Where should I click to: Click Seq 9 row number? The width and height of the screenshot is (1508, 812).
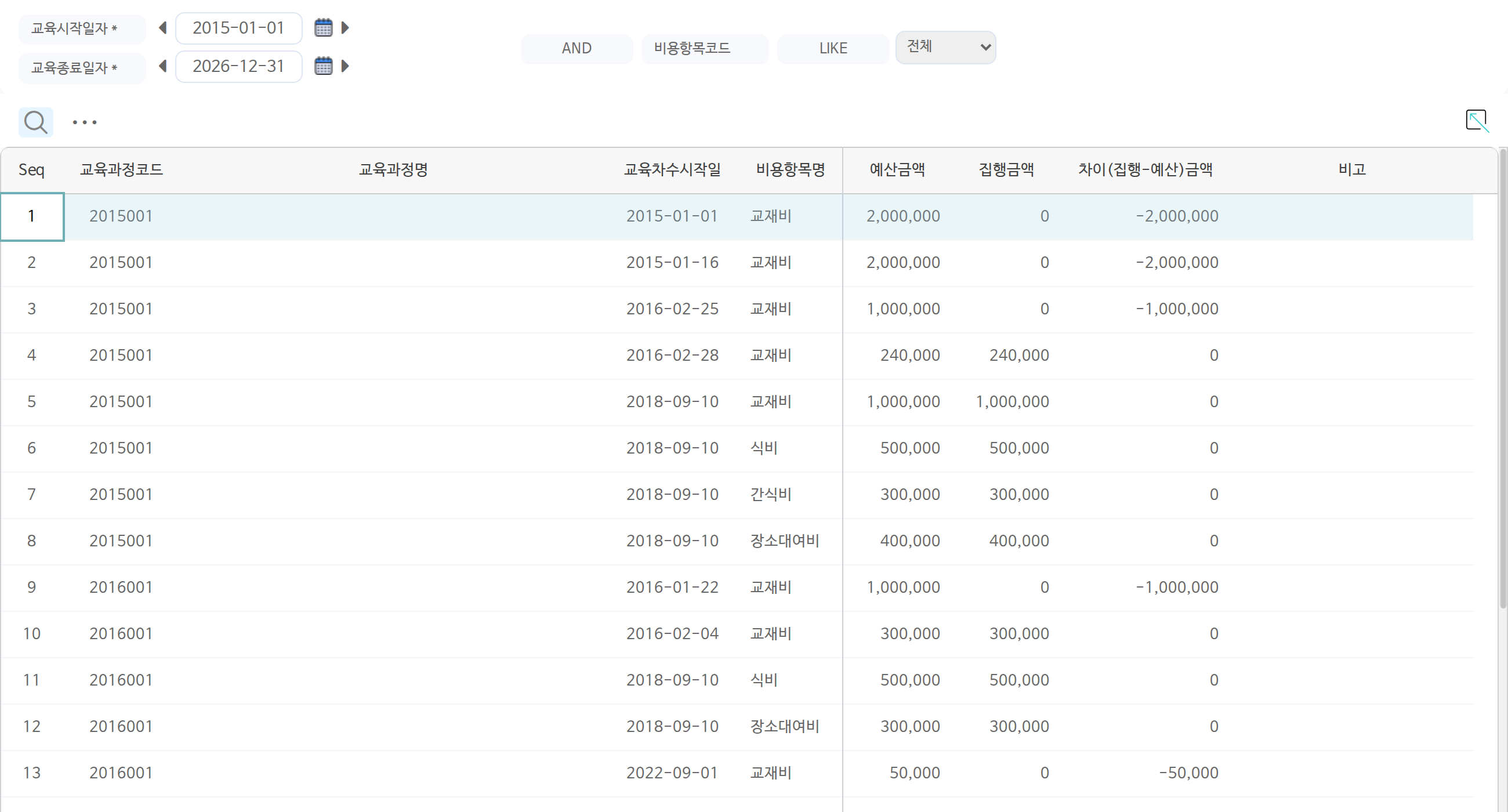coord(32,587)
